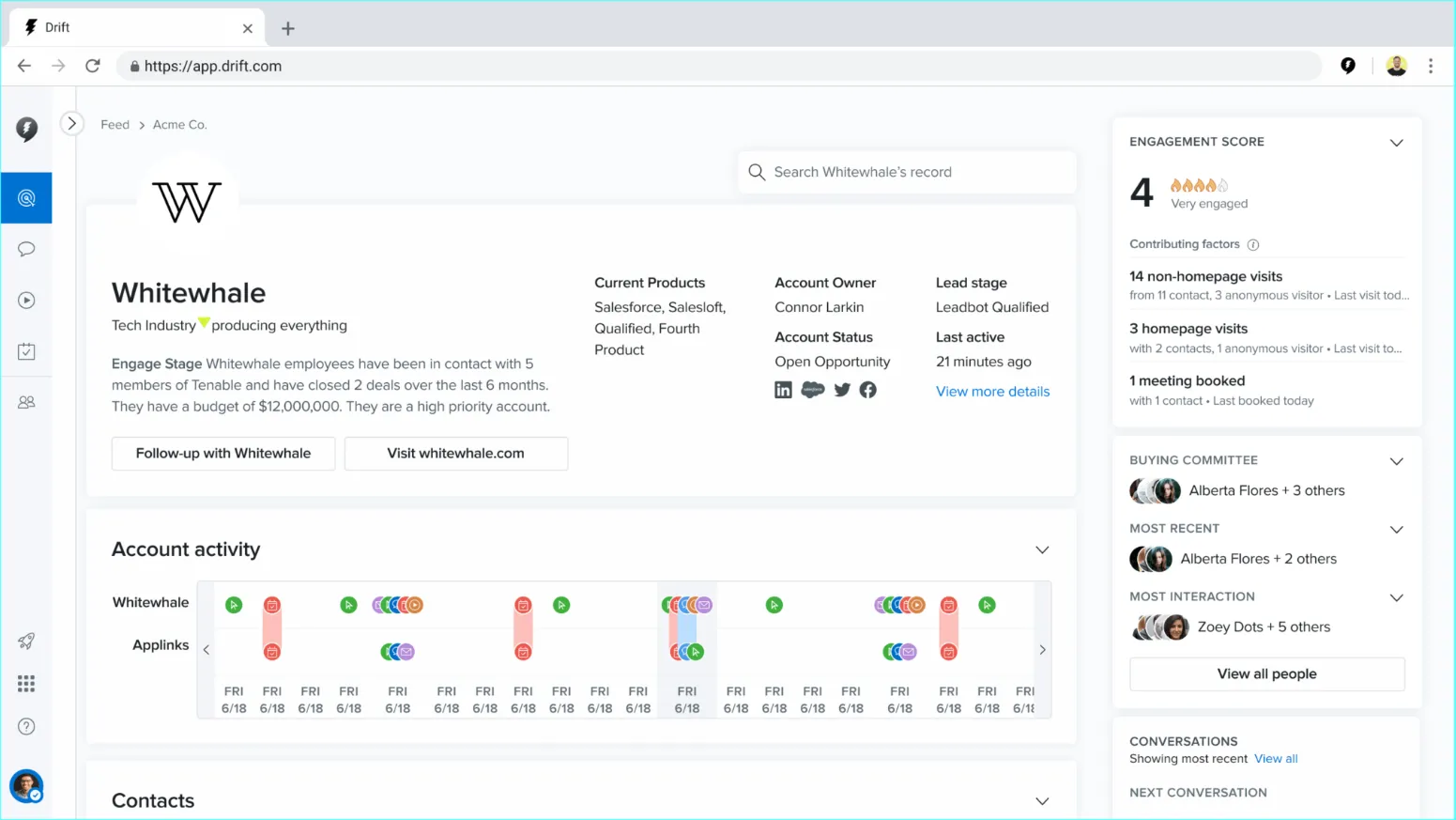1456x820 pixels.
Task: Expand the Buying Committee section chevron
Action: 1396,461
